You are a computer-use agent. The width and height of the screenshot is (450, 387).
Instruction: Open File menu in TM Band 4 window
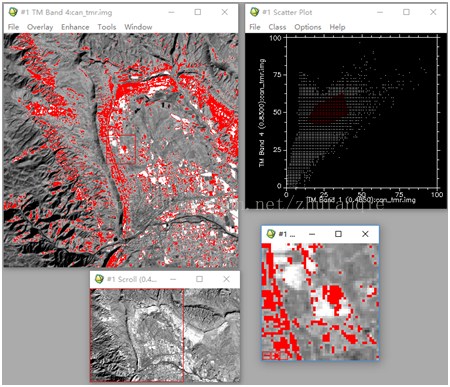tap(13, 27)
